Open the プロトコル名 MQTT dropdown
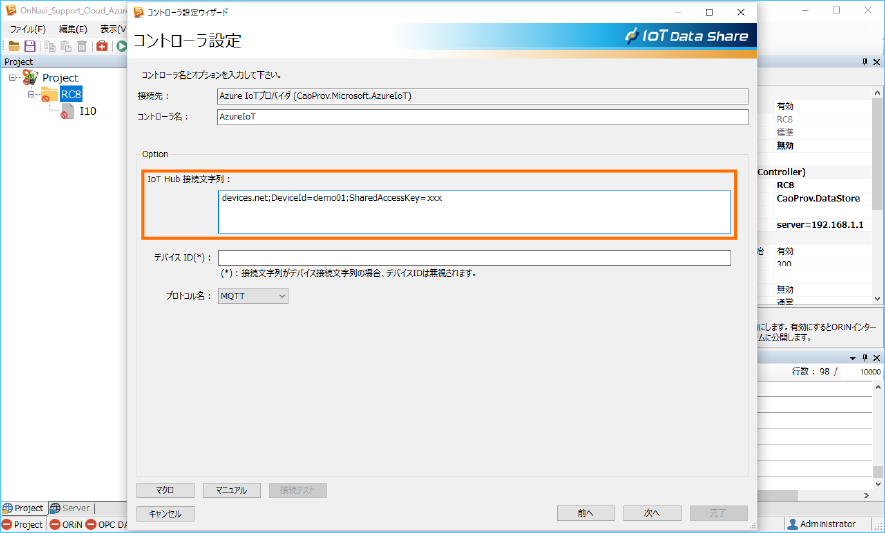This screenshot has height=533, width=885. coord(253,296)
